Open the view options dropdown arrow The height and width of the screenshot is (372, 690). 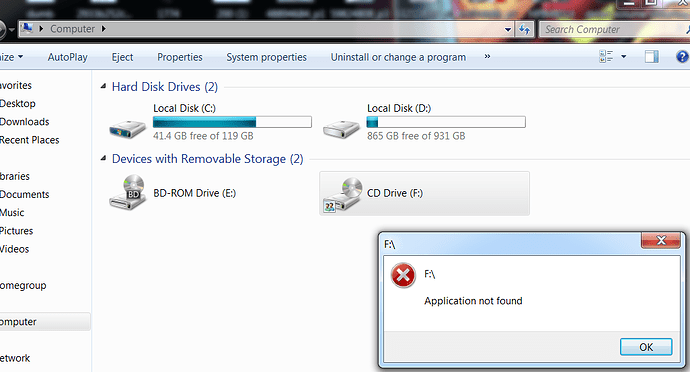coord(624,57)
